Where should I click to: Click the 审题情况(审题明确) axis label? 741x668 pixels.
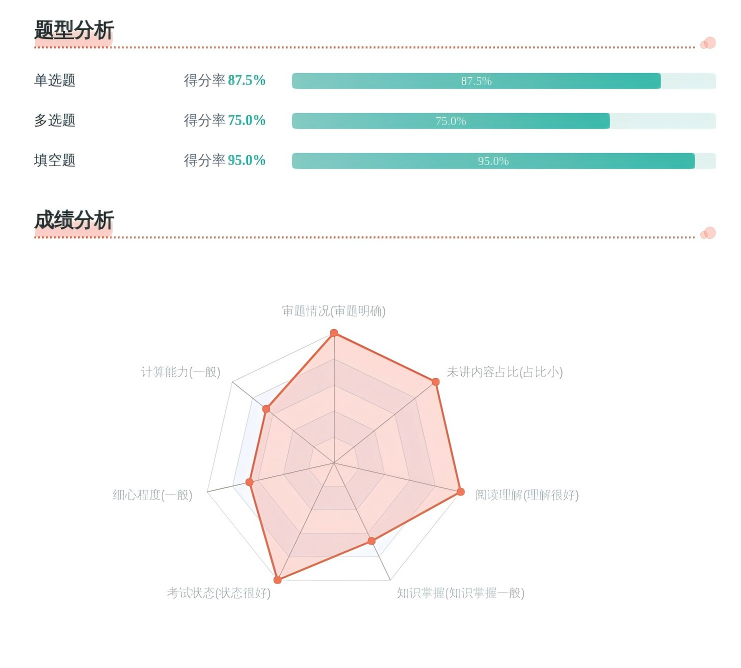(x=333, y=311)
